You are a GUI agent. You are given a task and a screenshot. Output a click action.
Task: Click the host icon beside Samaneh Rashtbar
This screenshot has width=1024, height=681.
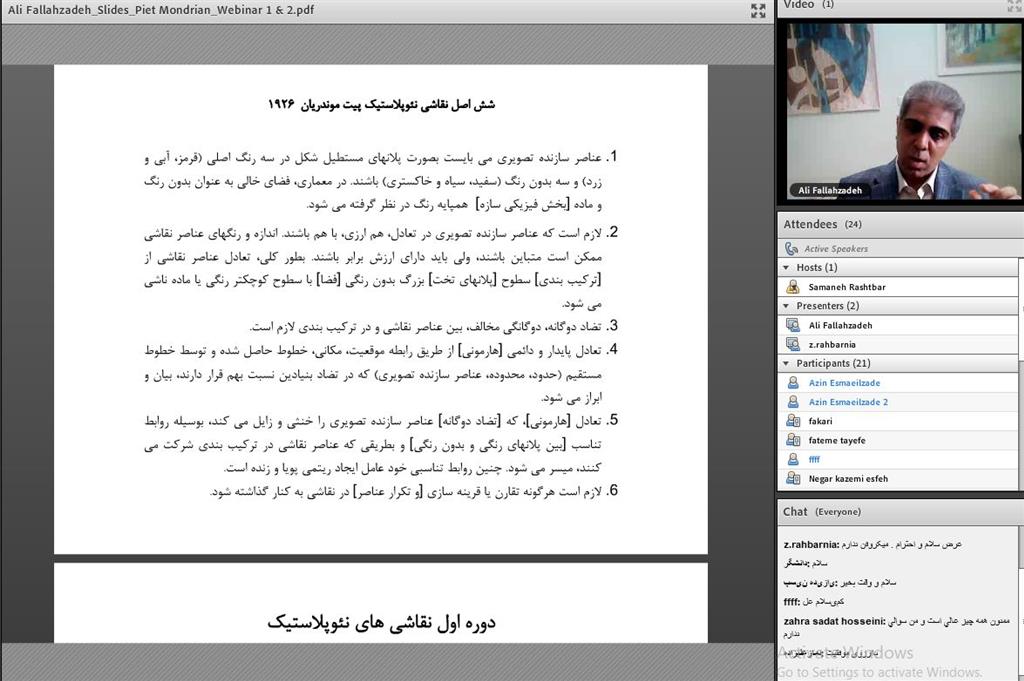coord(793,287)
